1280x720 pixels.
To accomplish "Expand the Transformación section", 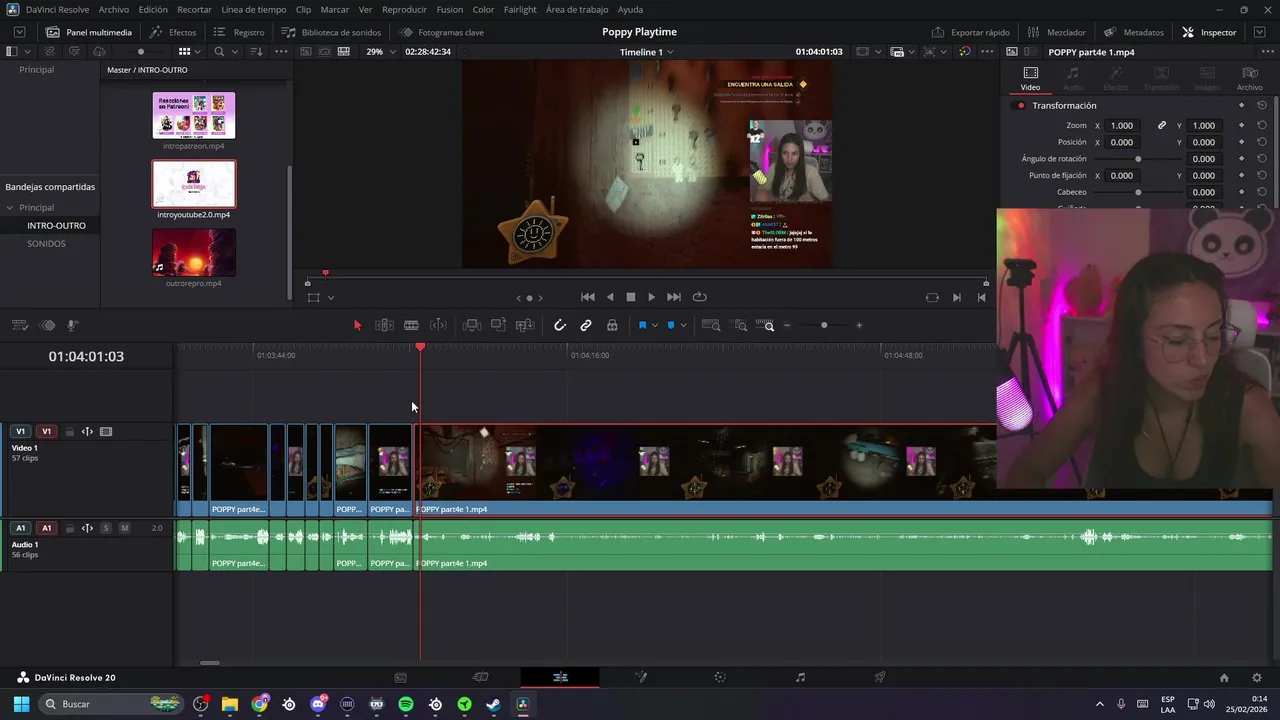I will point(1064,105).
